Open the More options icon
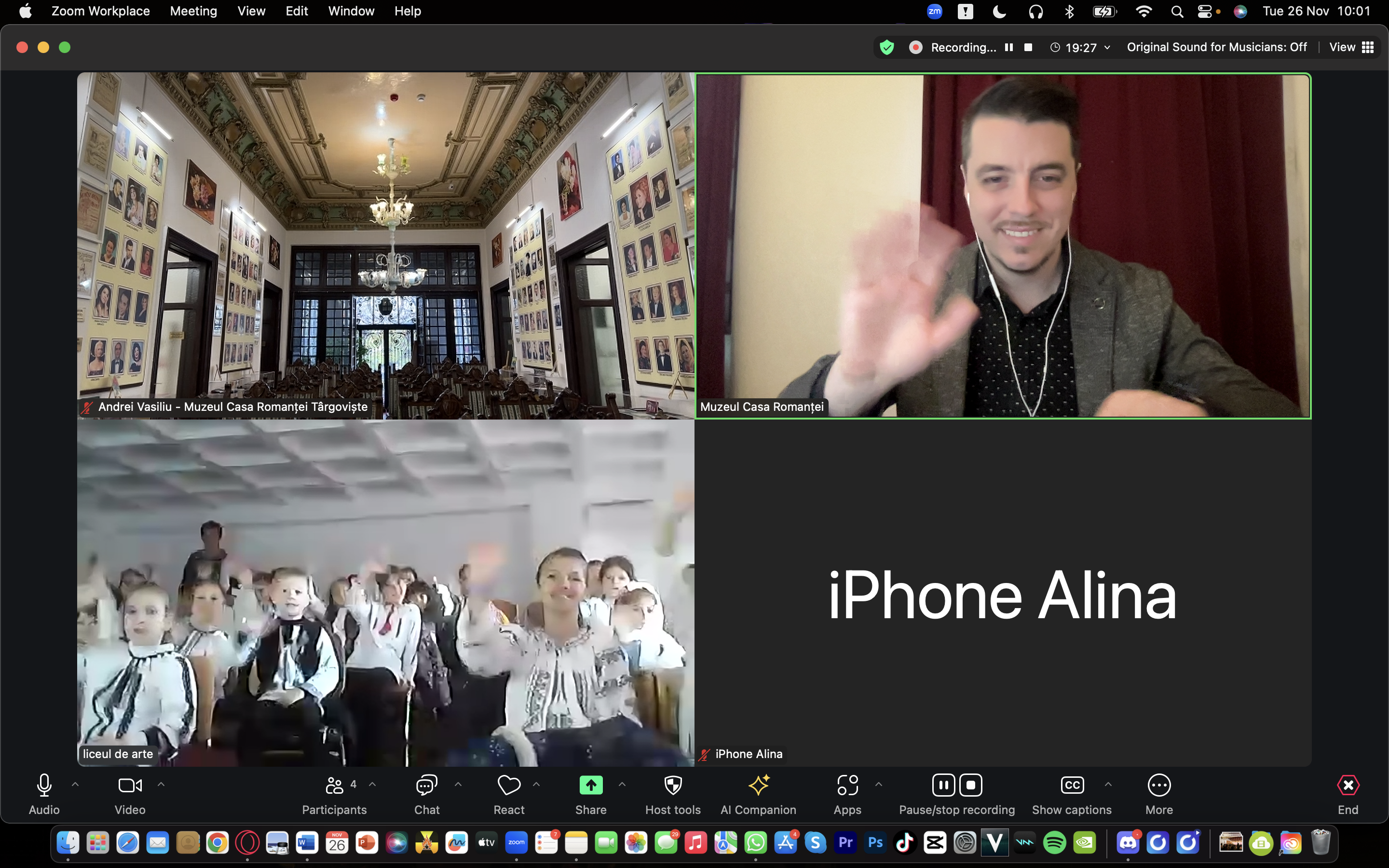 (x=1159, y=794)
